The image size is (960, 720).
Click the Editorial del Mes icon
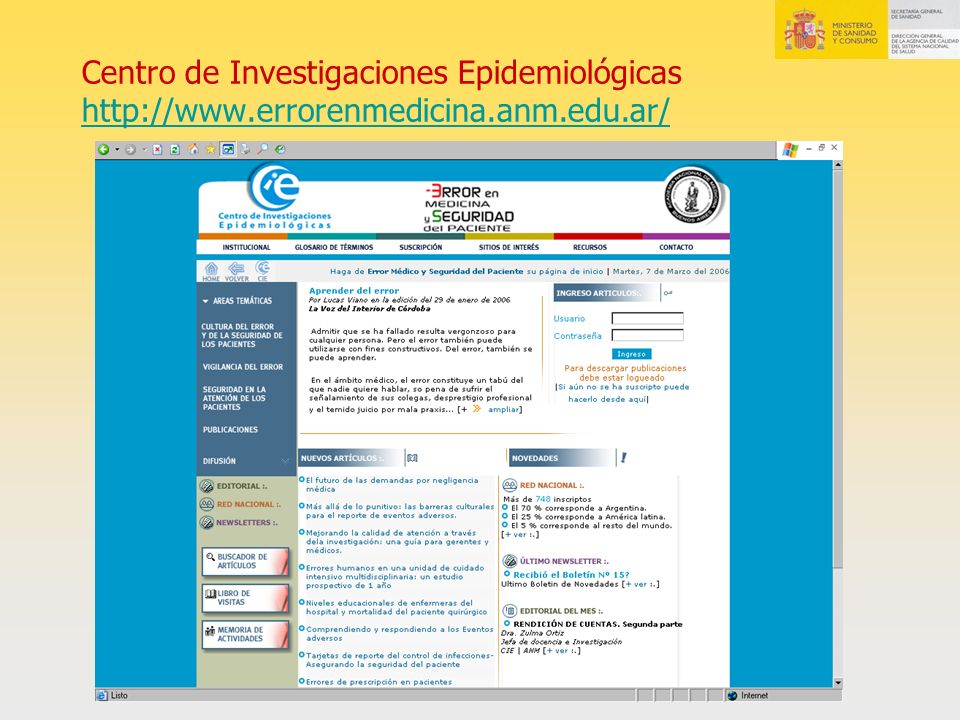[509, 610]
